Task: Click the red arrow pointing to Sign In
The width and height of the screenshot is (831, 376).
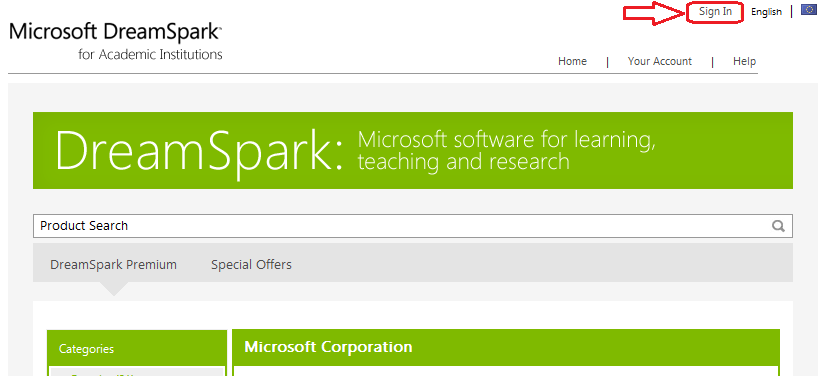Action: (654, 13)
